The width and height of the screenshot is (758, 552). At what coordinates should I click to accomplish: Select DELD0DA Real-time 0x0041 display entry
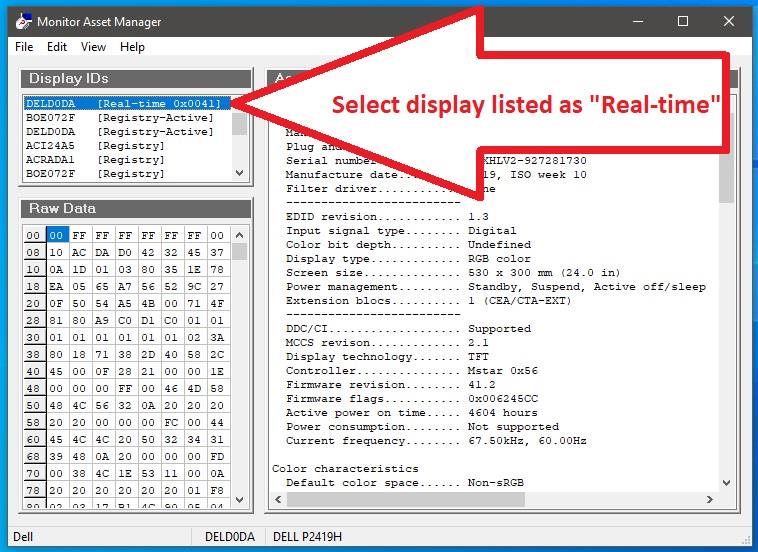tap(128, 103)
